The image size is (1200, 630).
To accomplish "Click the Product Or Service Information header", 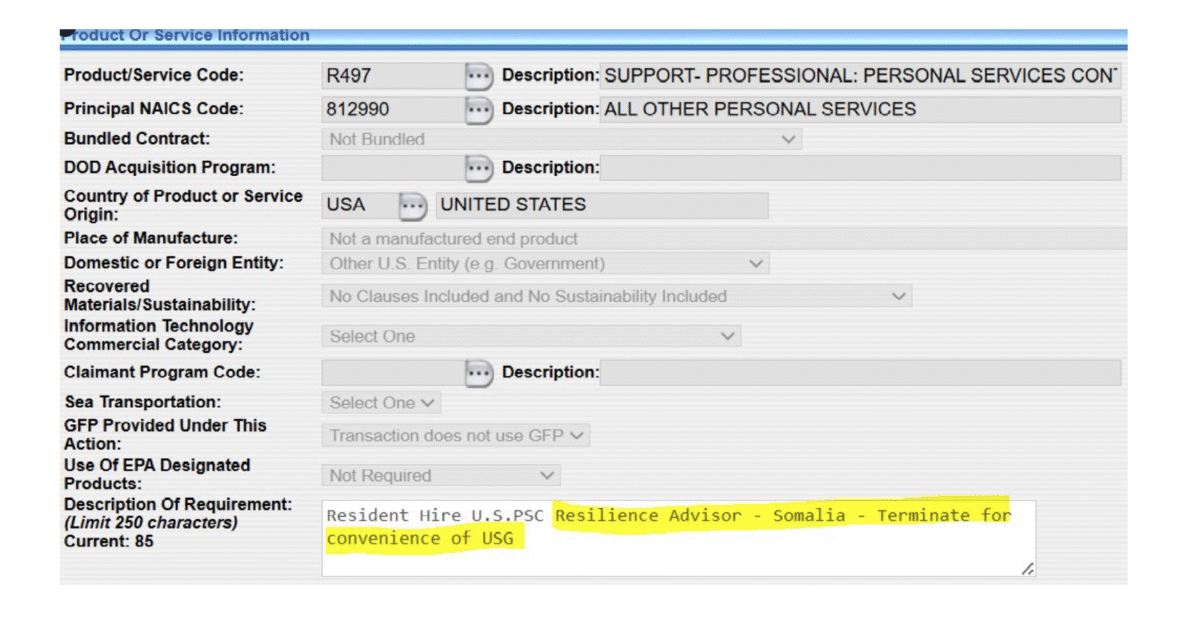I will tap(186, 36).
